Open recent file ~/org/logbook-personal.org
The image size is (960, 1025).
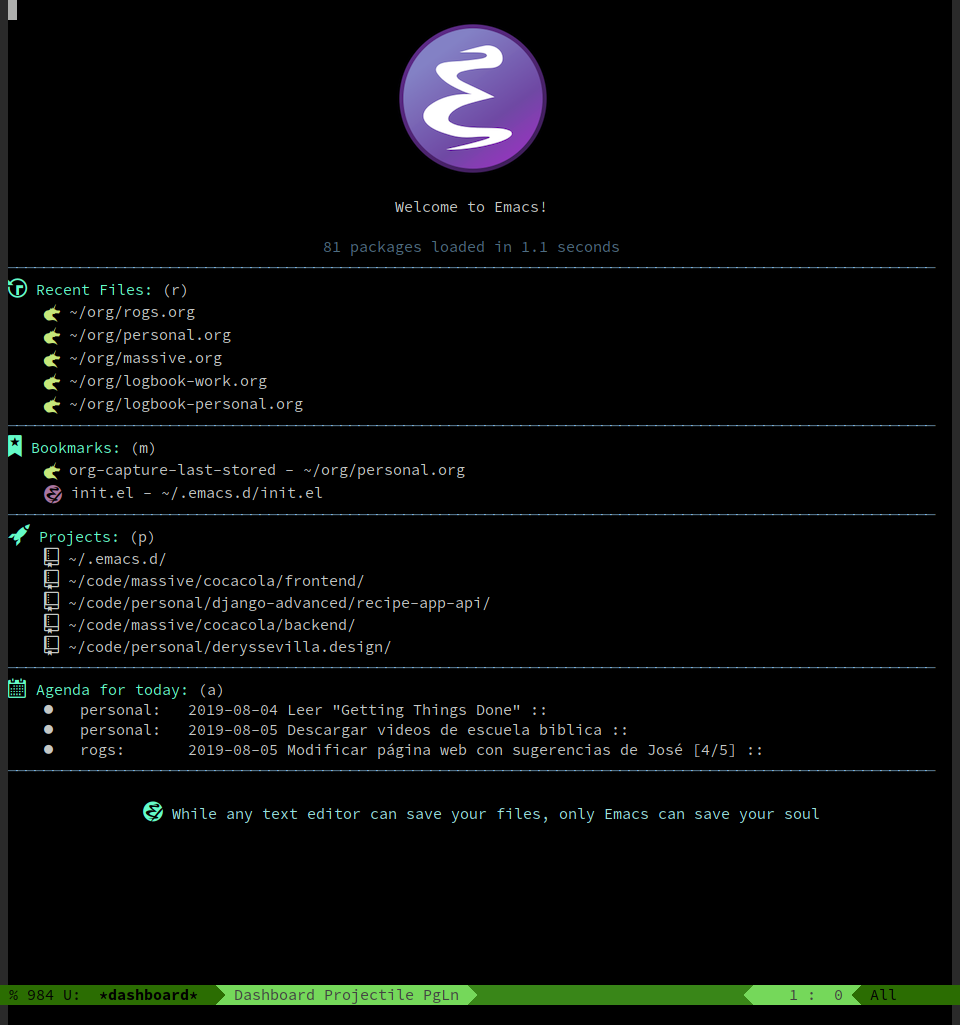186,404
